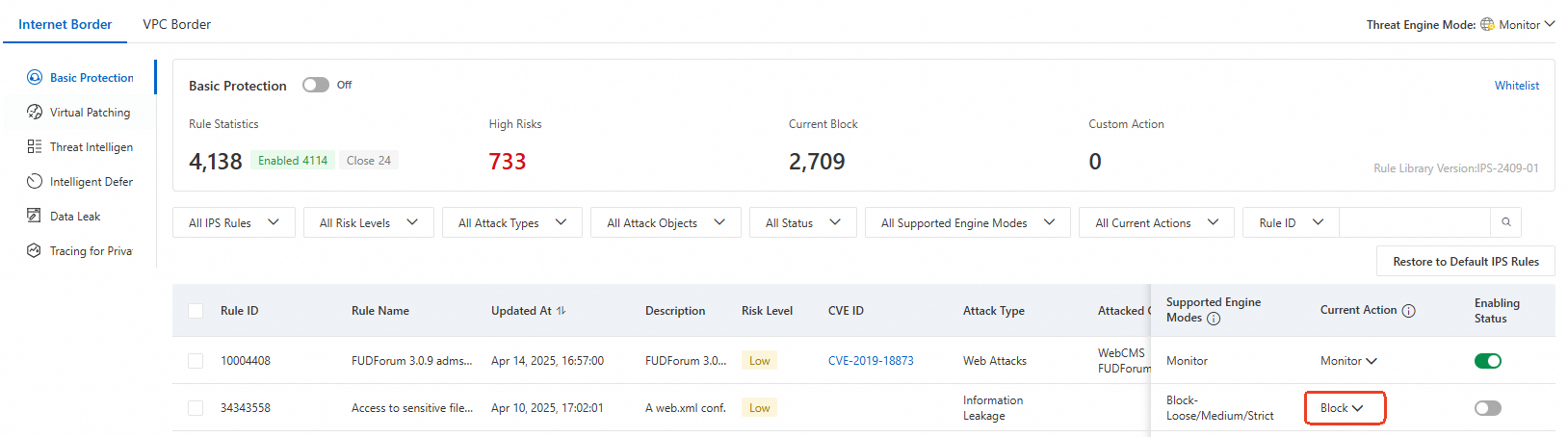Open the All Attack Objects dropdown
Screen dimensions: 1568x437
(x=666, y=222)
